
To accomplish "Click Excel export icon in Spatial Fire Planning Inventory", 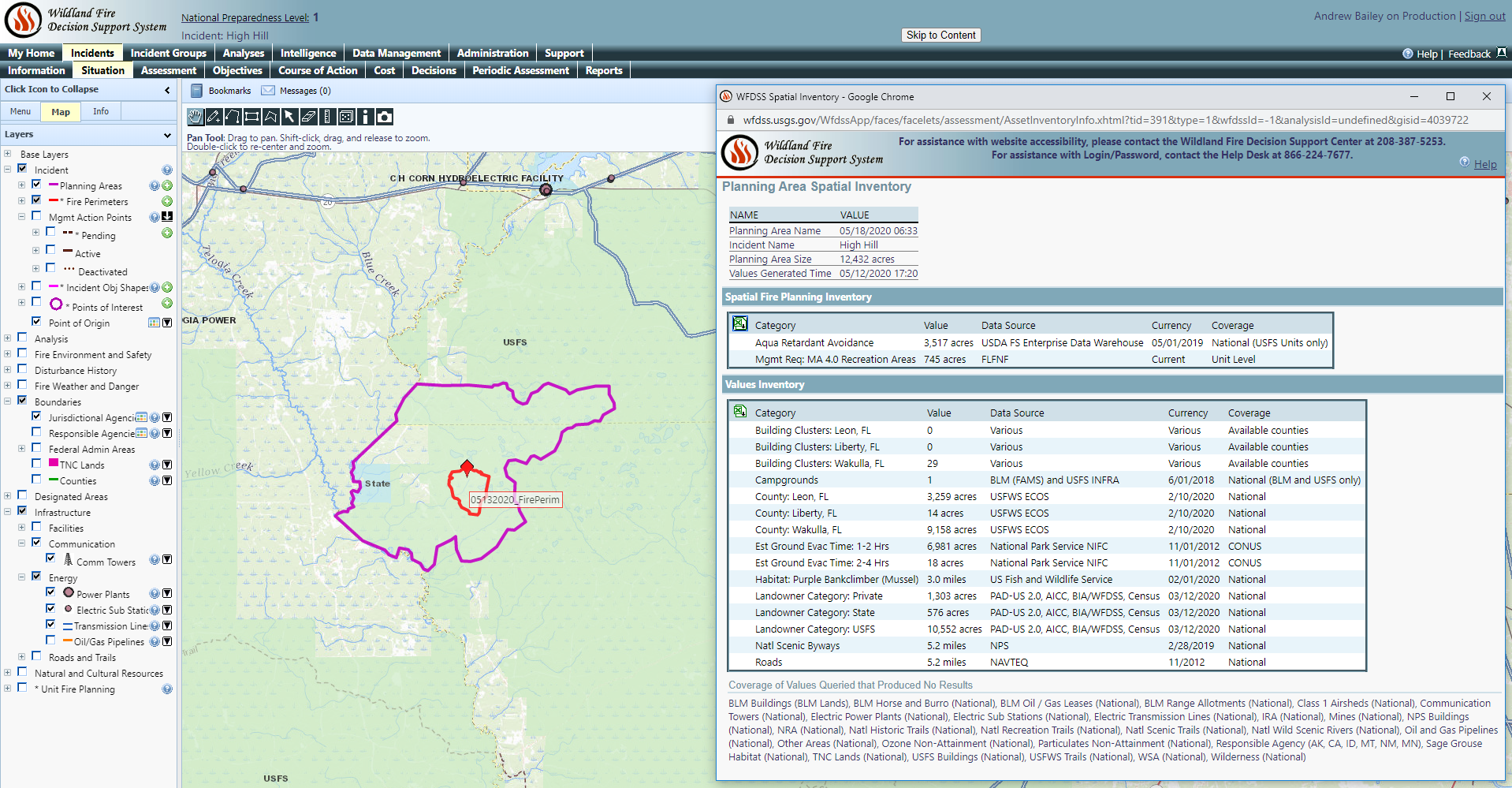I will point(739,323).
